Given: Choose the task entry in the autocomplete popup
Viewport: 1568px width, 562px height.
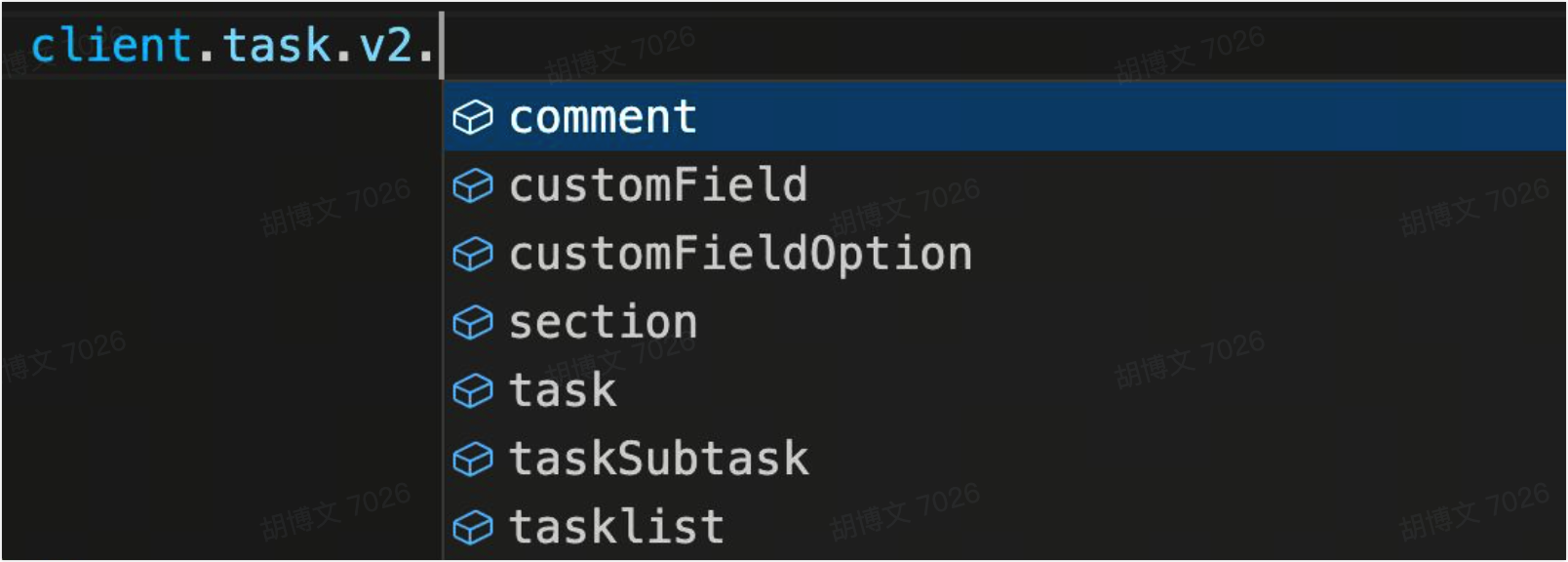Looking at the screenshot, I should (x=563, y=391).
